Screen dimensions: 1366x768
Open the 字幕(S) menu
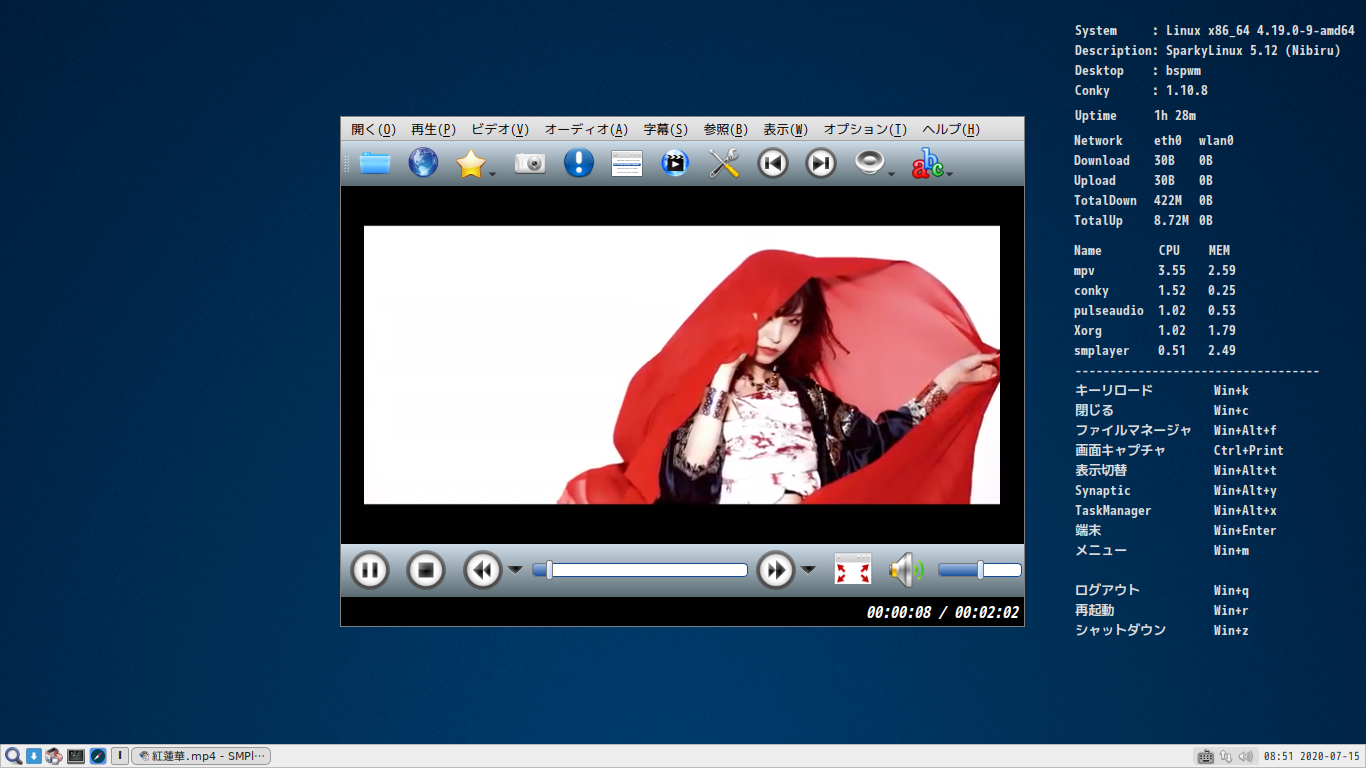click(x=665, y=129)
